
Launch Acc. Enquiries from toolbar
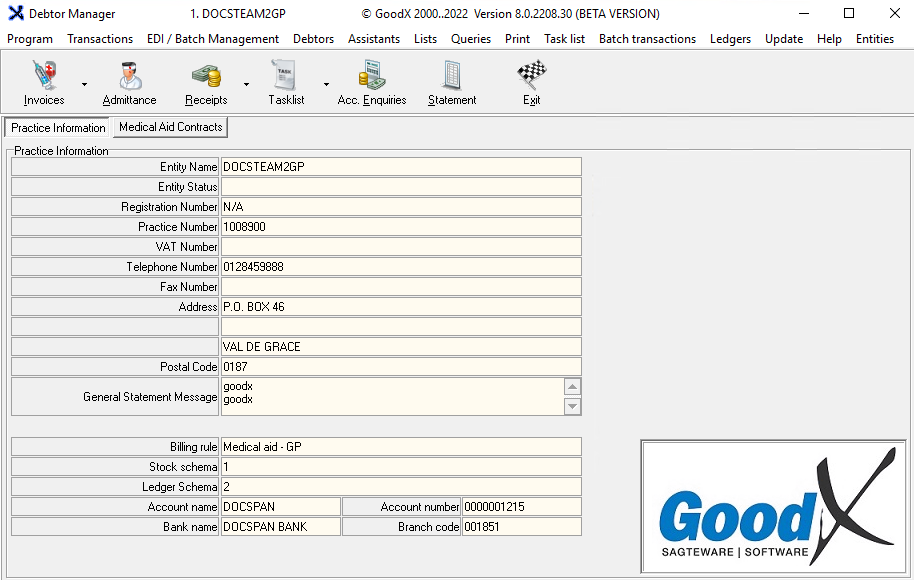(372, 82)
